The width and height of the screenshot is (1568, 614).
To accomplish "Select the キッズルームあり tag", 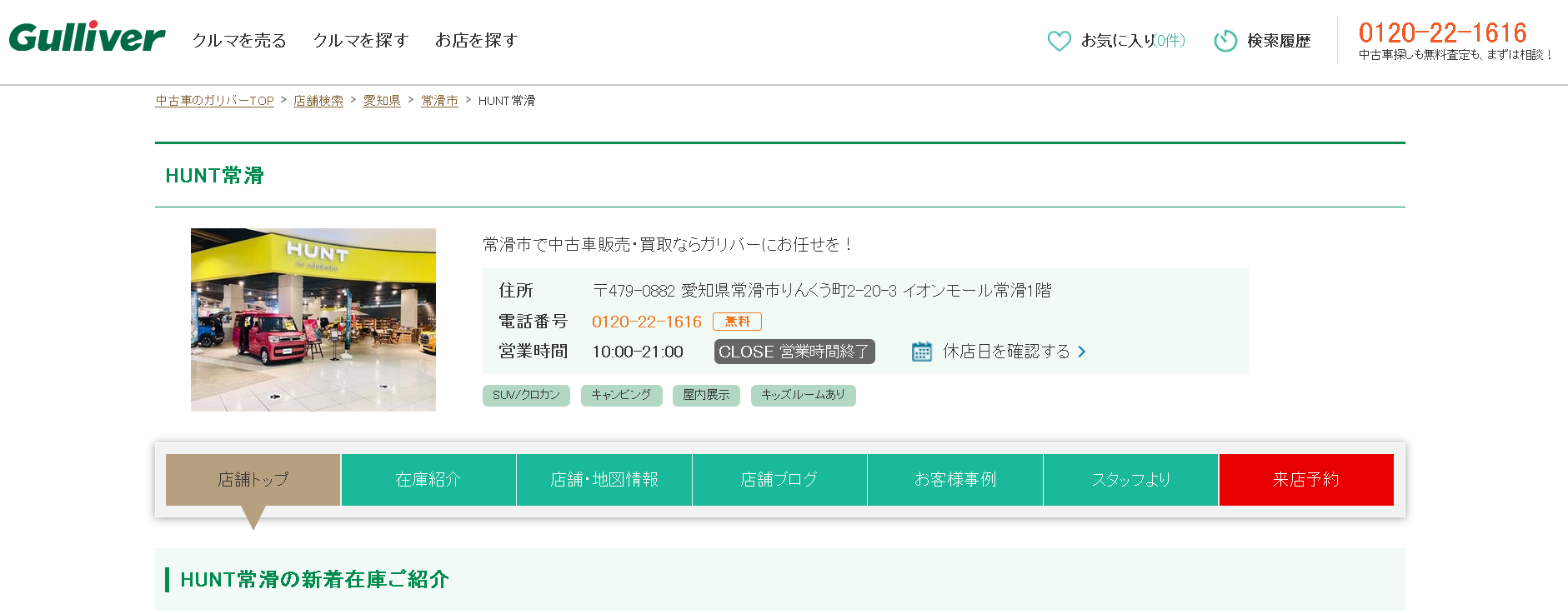I will (803, 395).
